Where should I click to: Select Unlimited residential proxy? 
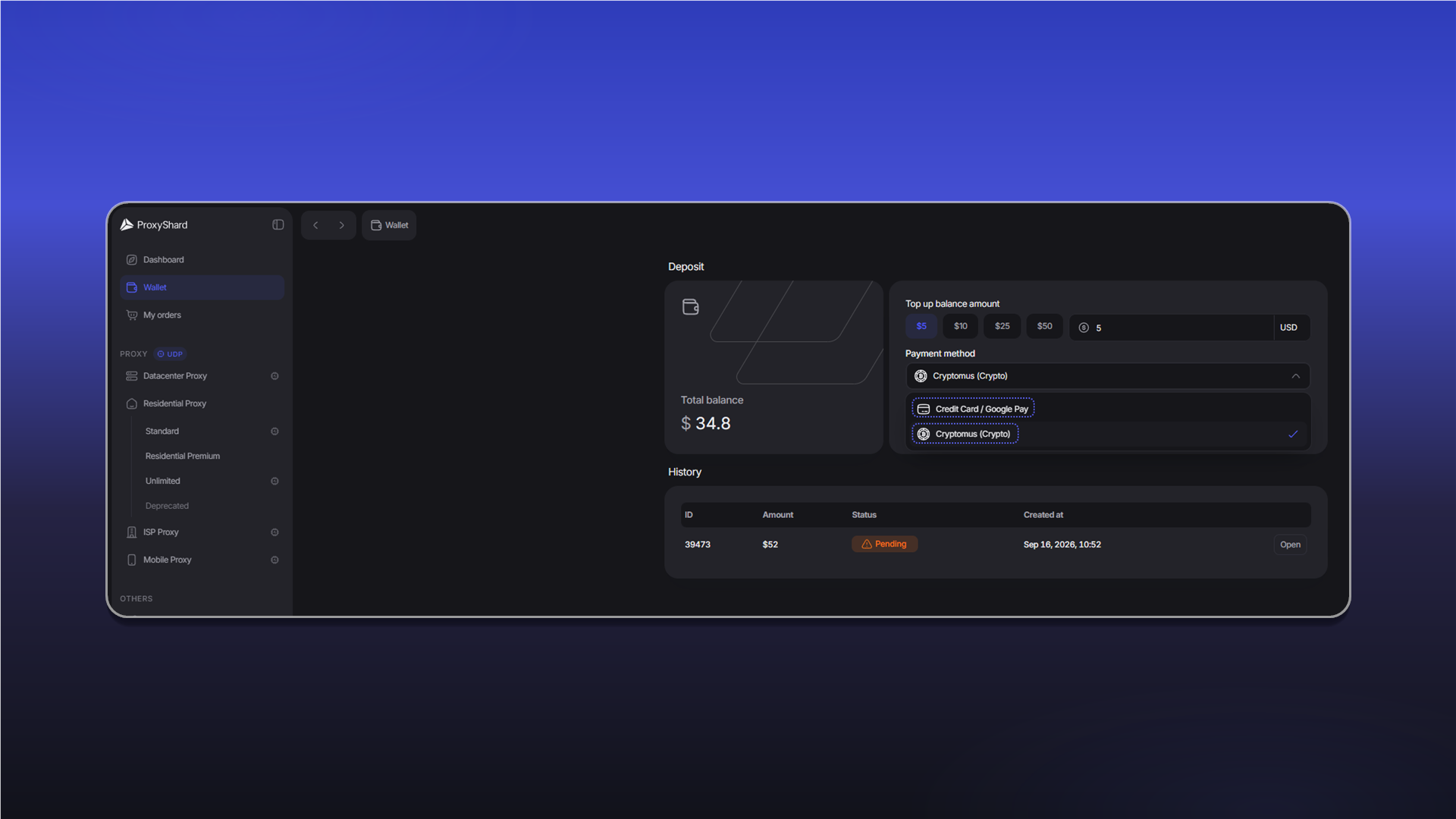point(163,482)
